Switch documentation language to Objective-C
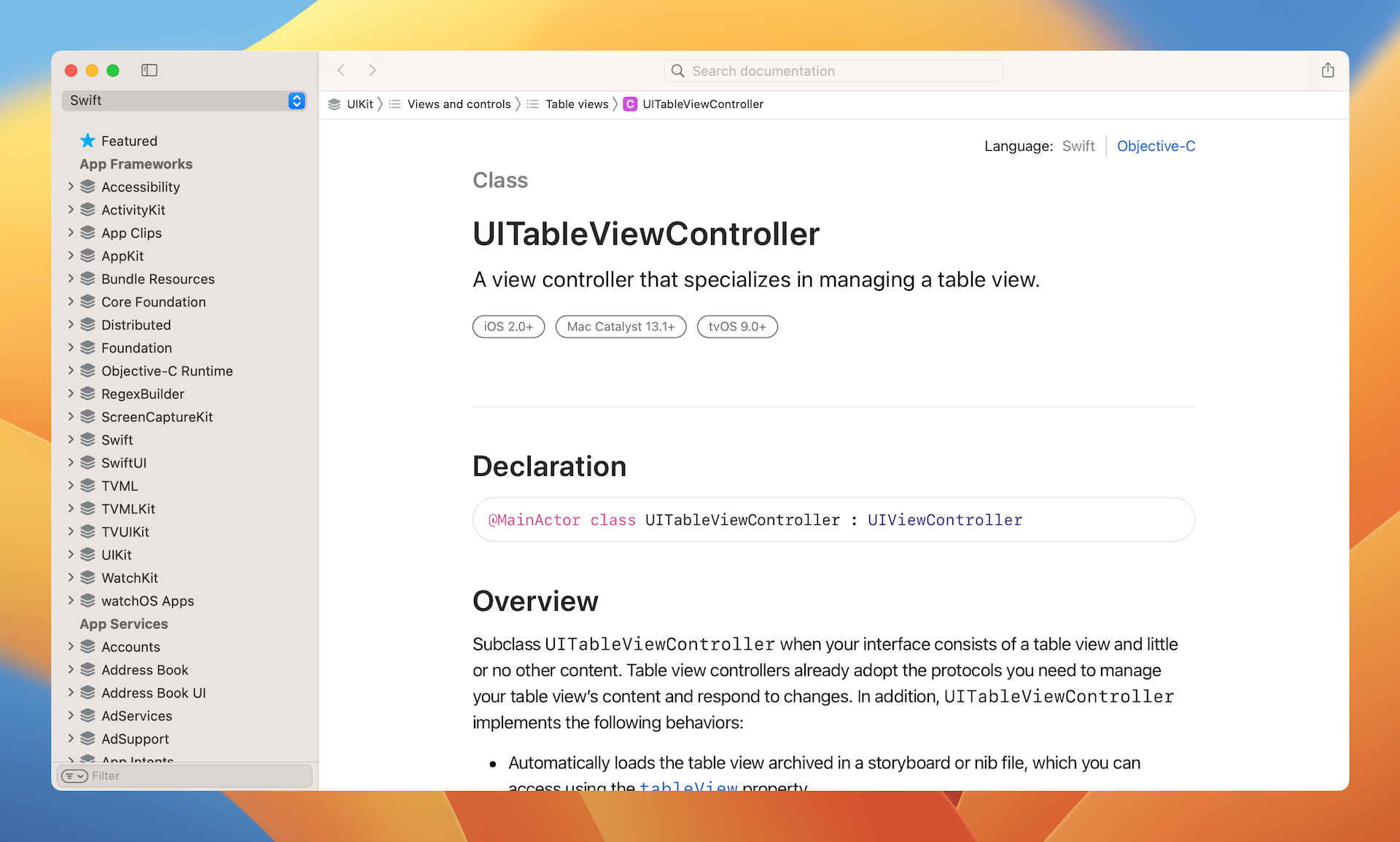Image resolution: width=1400 pixels, height=842 pixels. coord(1156,146)
